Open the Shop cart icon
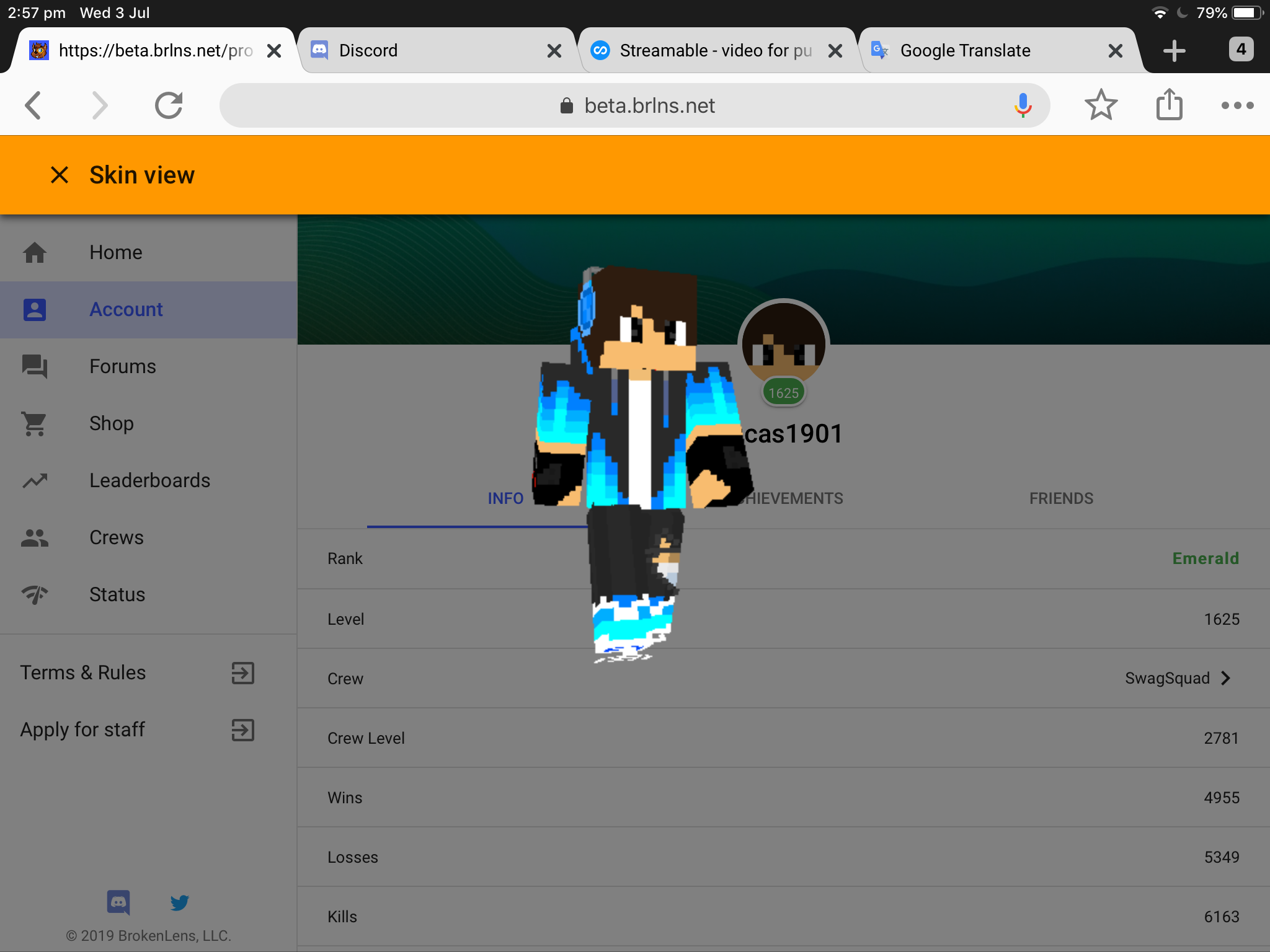Viewport: 1270px width, 952px height. pyautogui.click(x=35, y=424)
